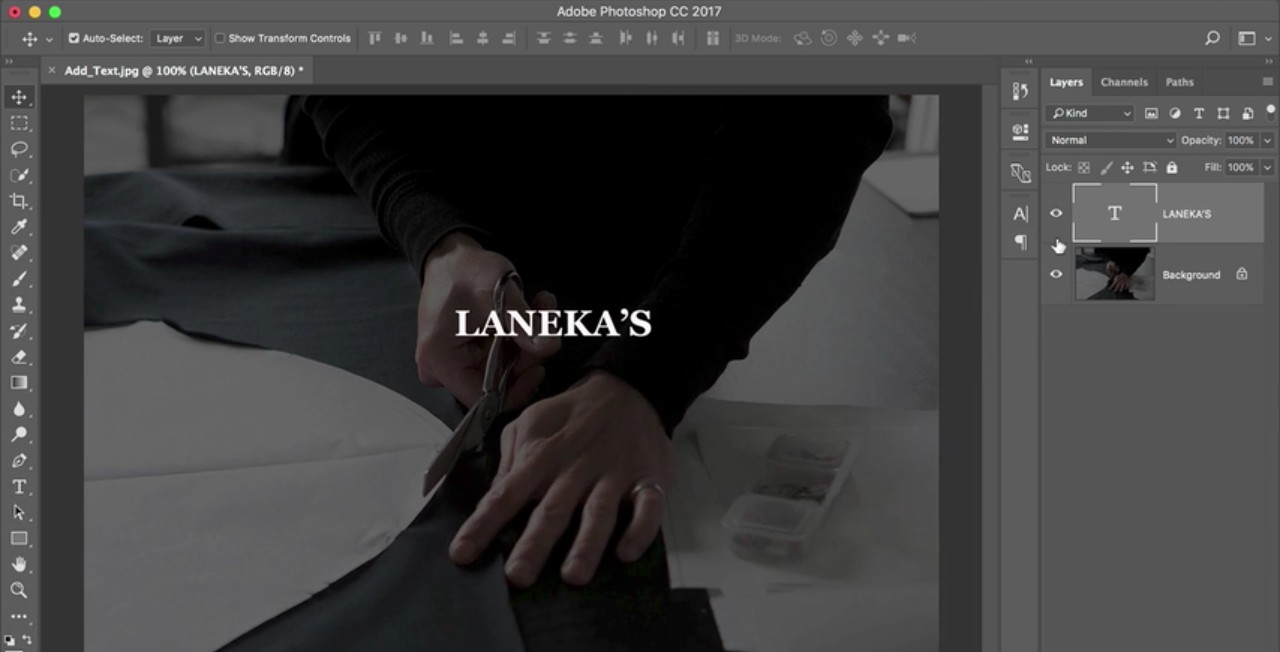The image size is (1280, 652).
Task: Toggle filter for type layers
Action: (x=1199, y=113)
